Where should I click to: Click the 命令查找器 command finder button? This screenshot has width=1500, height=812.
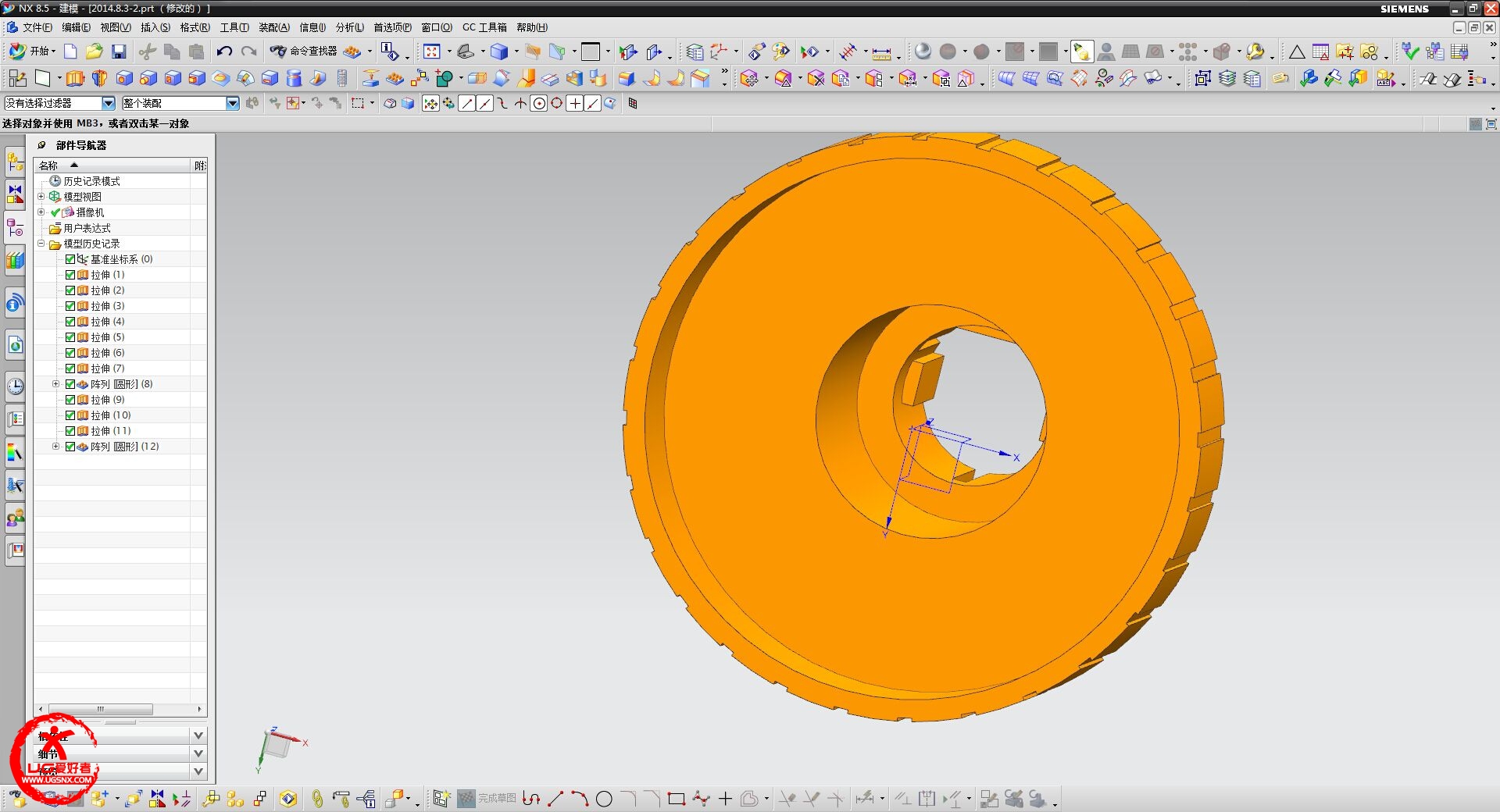304,52
